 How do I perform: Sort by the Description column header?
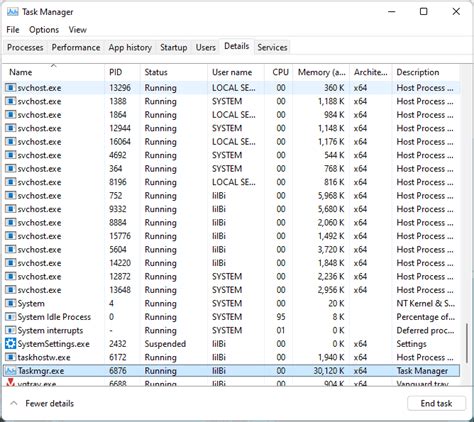426,72
